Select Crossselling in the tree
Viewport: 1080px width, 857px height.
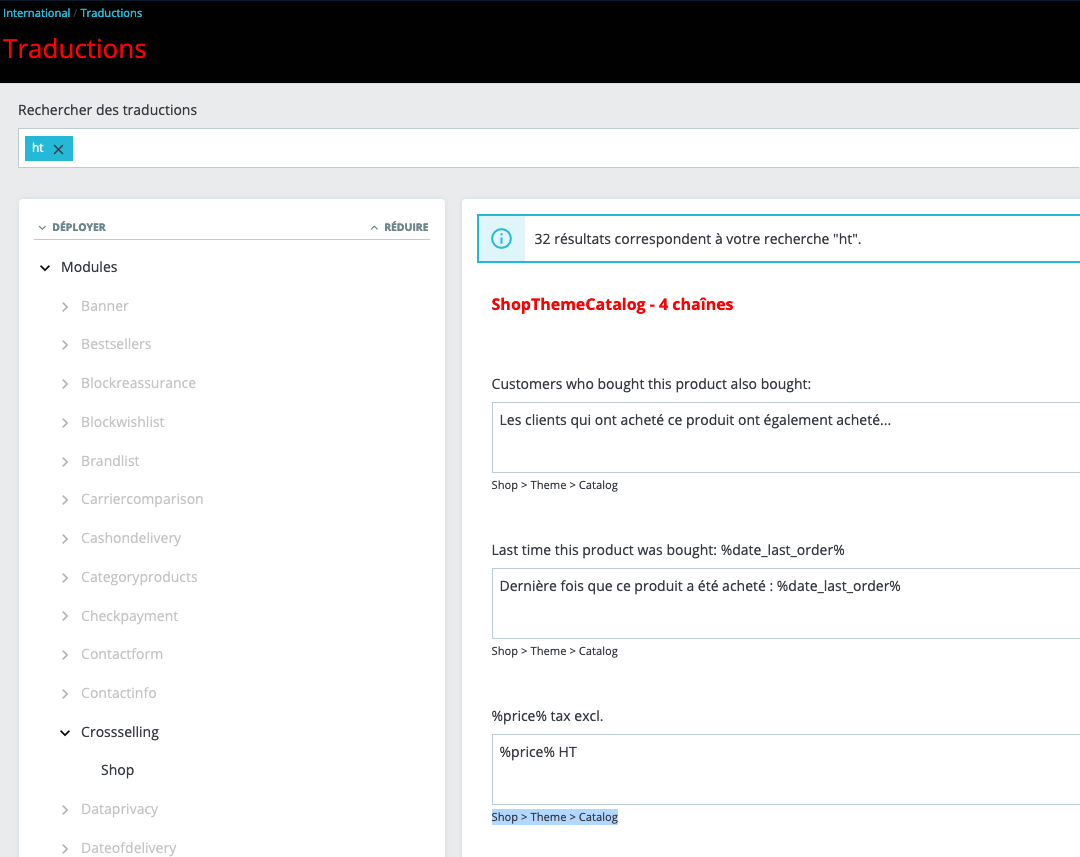pos(120,732)
